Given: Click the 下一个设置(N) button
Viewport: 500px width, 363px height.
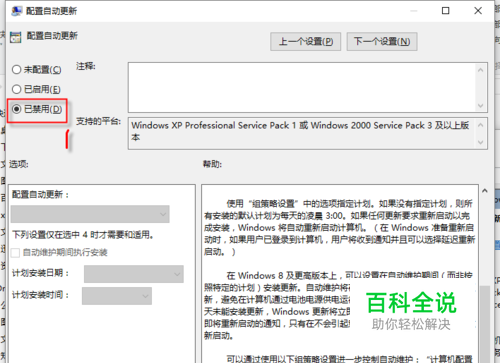Looking at the screenshot, I should click(x=382, y=42).
